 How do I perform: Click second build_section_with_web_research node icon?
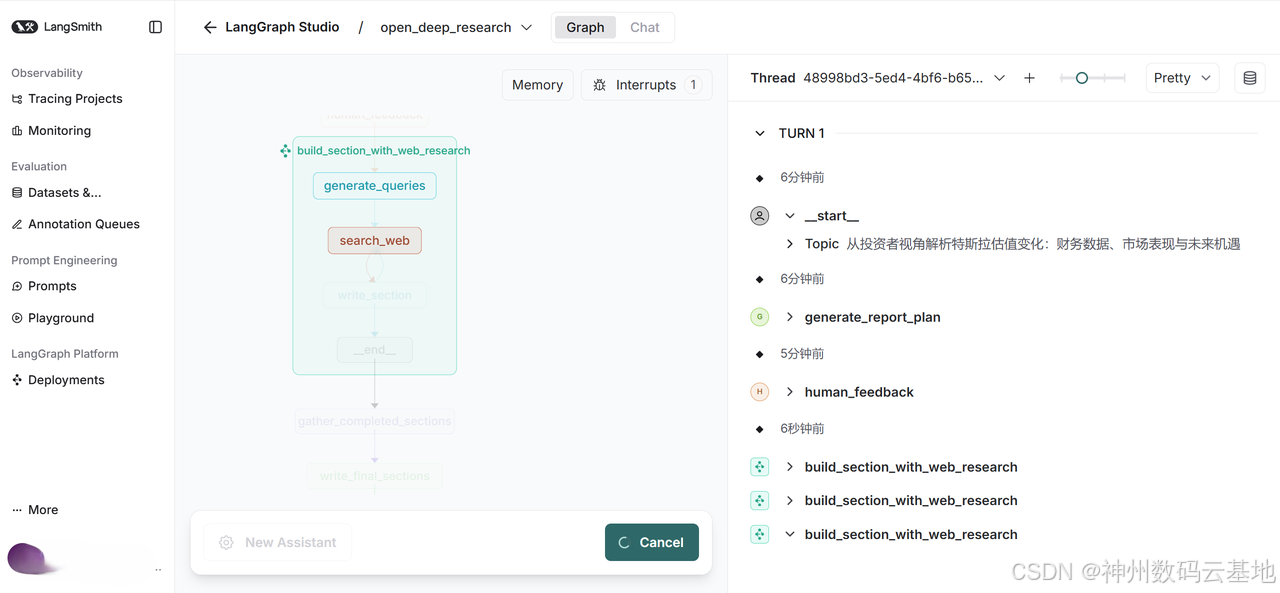tap(760, 501)
